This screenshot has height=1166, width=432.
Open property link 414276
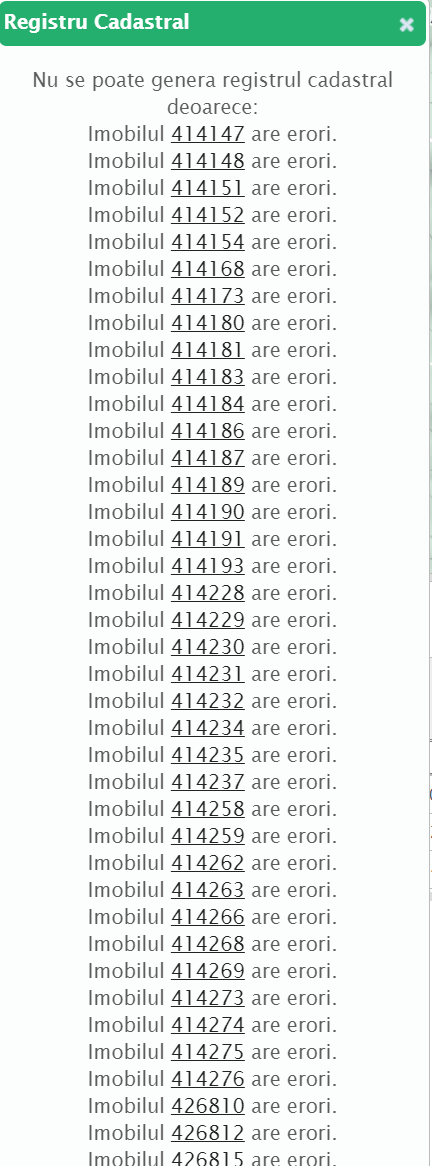207,1078
